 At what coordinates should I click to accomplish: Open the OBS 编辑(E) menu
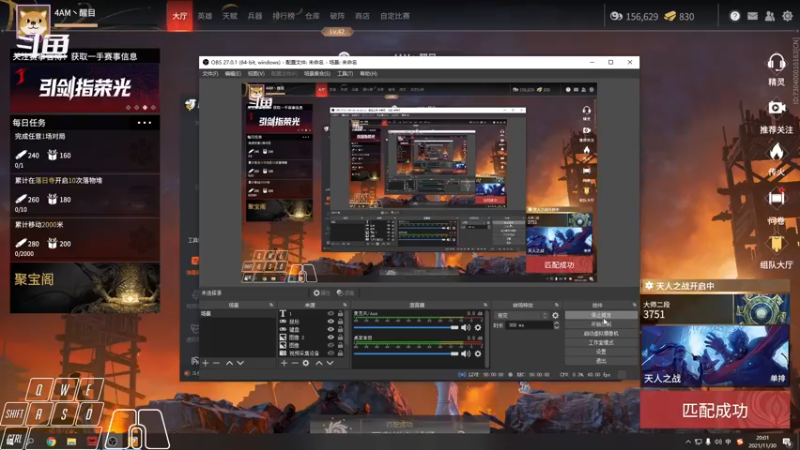233,74
